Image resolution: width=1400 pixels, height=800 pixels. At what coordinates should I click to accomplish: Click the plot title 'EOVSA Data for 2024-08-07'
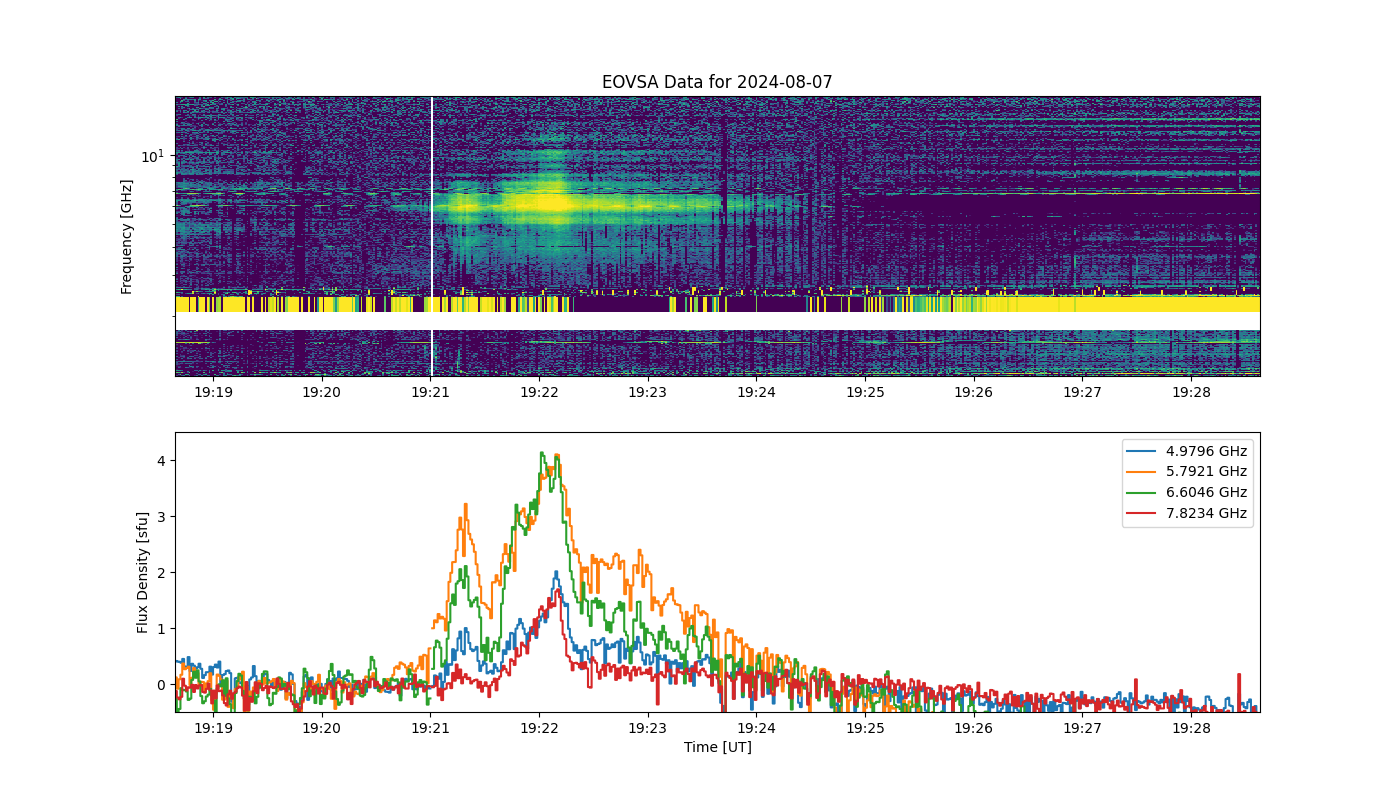point(717,82)
